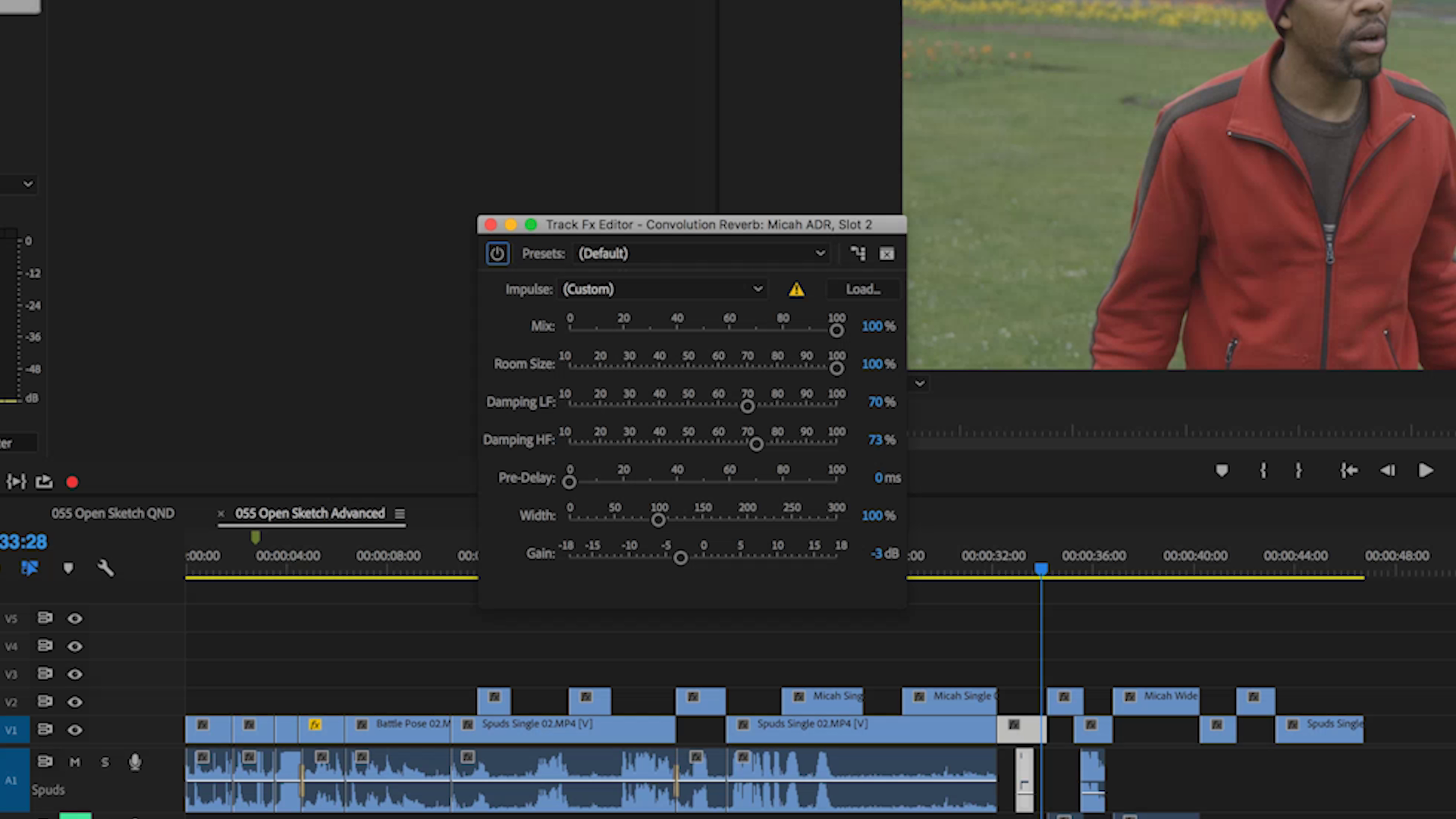Screen dimensions: 1456x819
Task: Click the Load... impulse button
Action: (x=863, y=289)
